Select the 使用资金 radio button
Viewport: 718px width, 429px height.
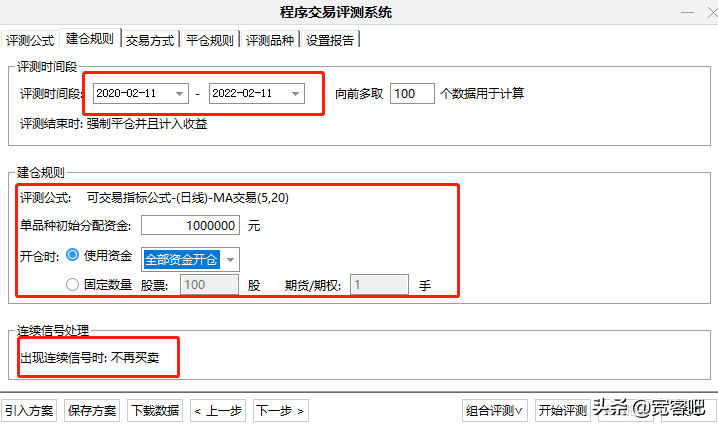[73, 257]
